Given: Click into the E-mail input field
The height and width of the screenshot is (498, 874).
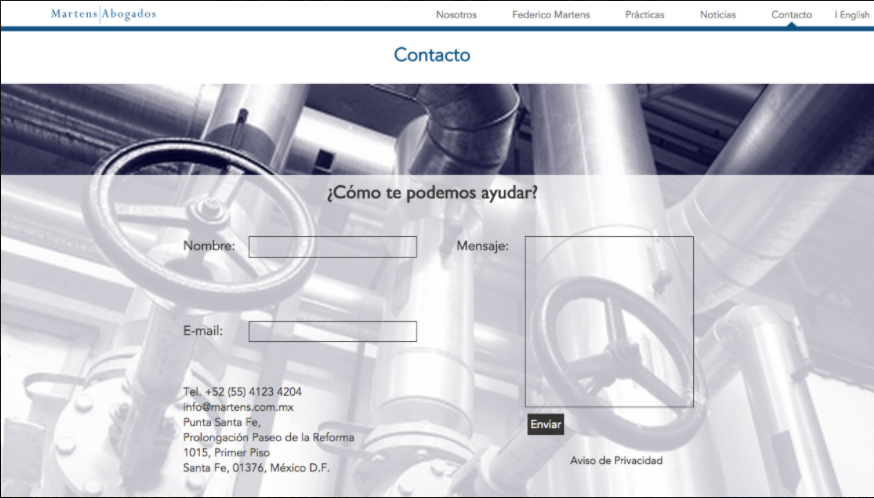Looking at the screenshot, I should point(332,331).
